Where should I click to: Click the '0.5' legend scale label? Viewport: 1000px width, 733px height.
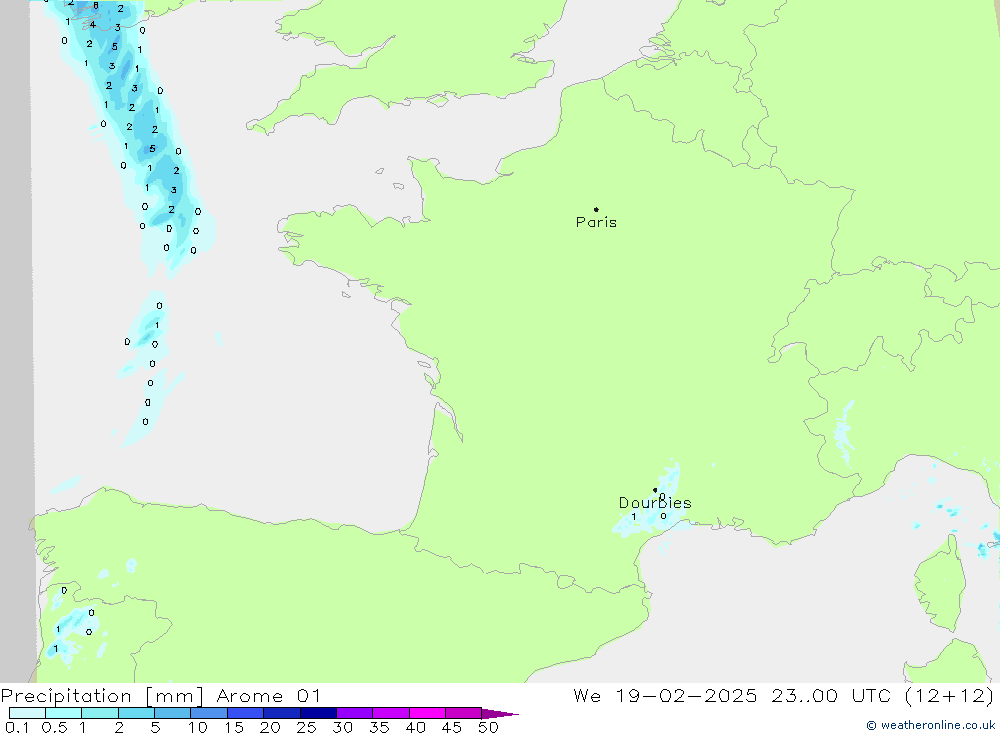pyautogui.click(x=54, y=727)
